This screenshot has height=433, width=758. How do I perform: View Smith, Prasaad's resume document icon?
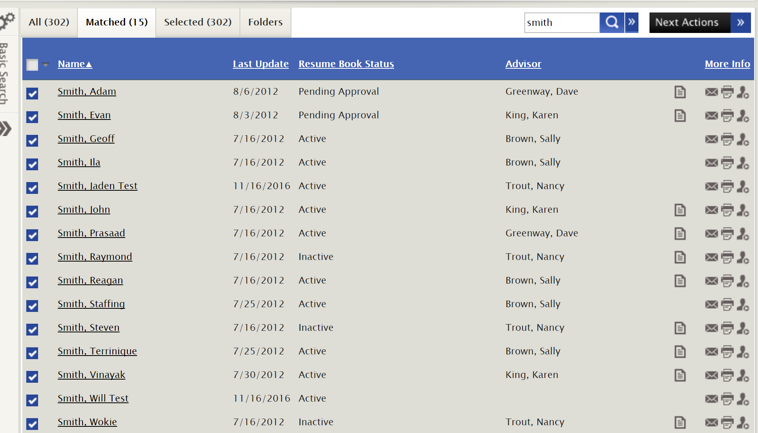point(680,233)
